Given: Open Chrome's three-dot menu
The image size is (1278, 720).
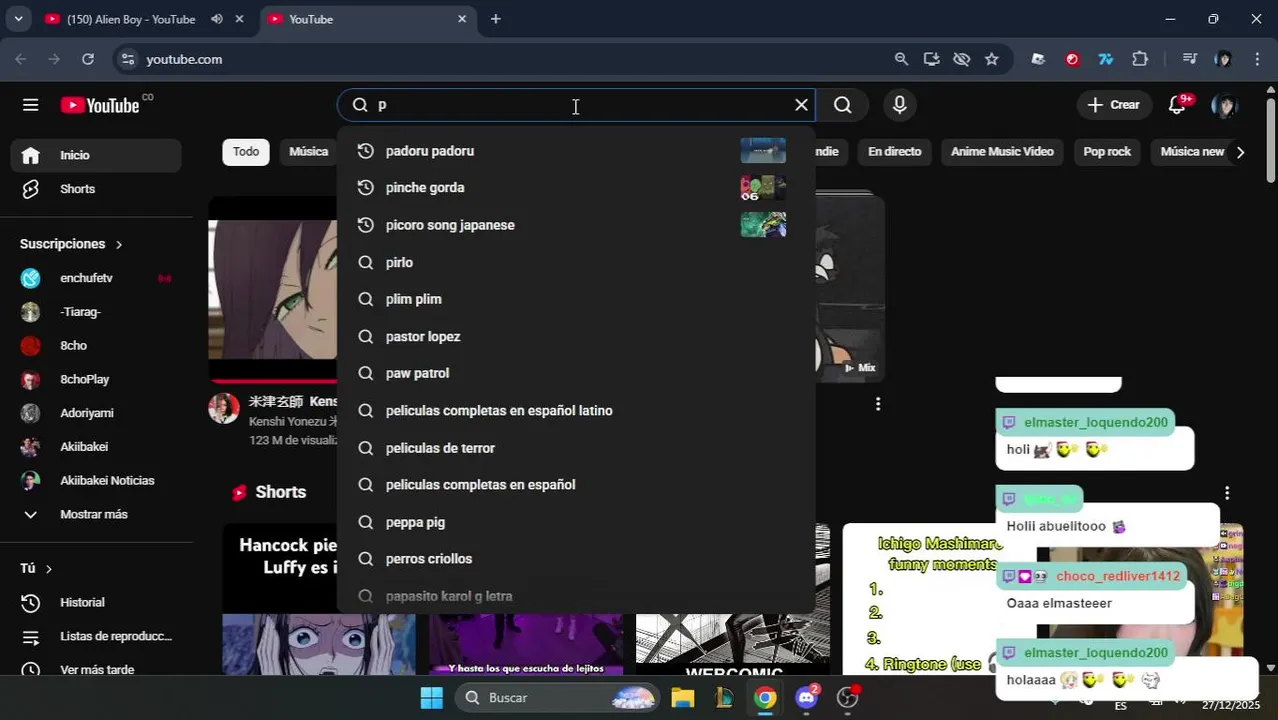Looking at the screenshot, I should click(1257, 59).
